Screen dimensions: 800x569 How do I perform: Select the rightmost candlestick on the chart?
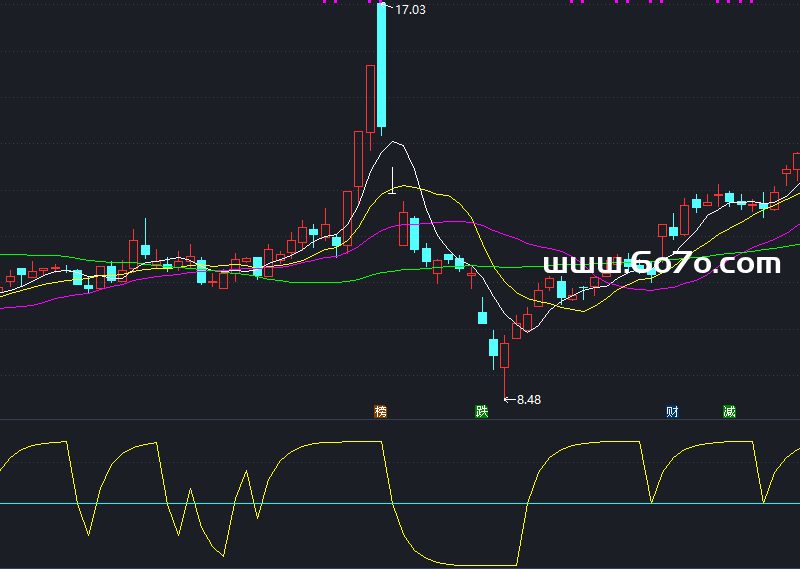tap(797, 162)
